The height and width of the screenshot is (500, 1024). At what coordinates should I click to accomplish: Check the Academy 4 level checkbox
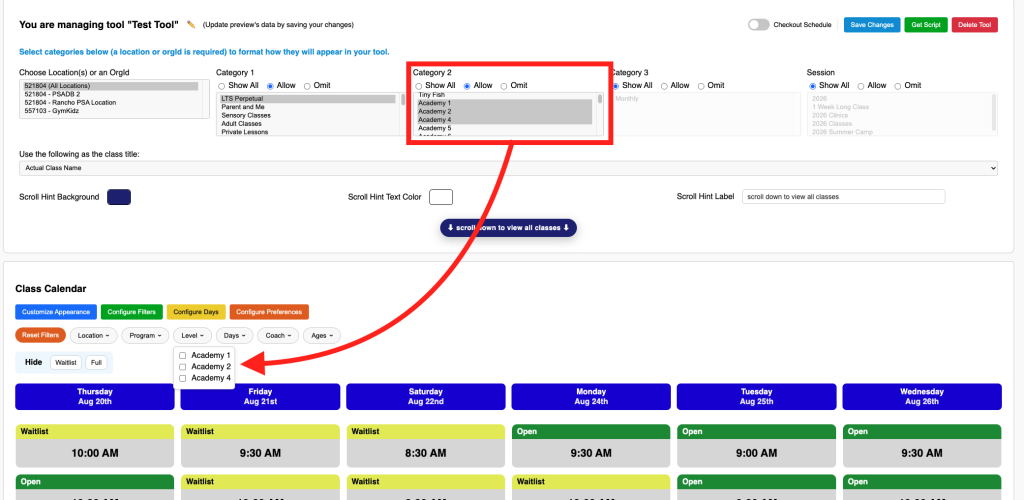pyautogui.click(x=183, y=379)
